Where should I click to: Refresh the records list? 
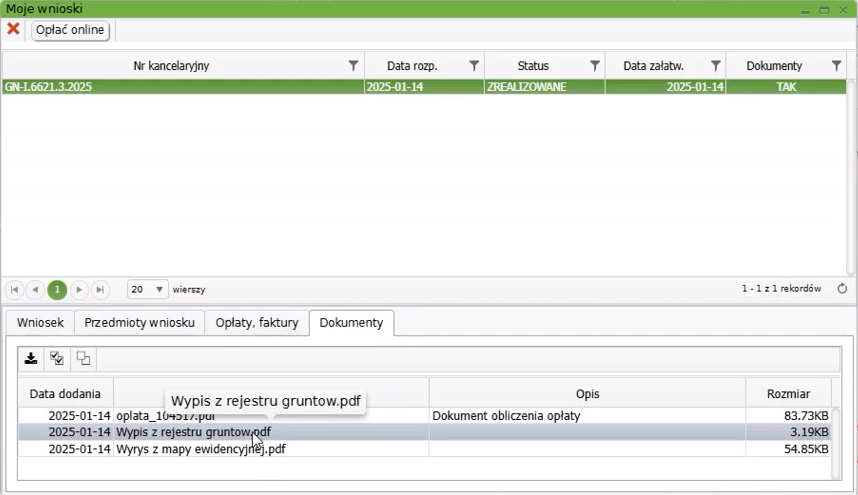842,289
